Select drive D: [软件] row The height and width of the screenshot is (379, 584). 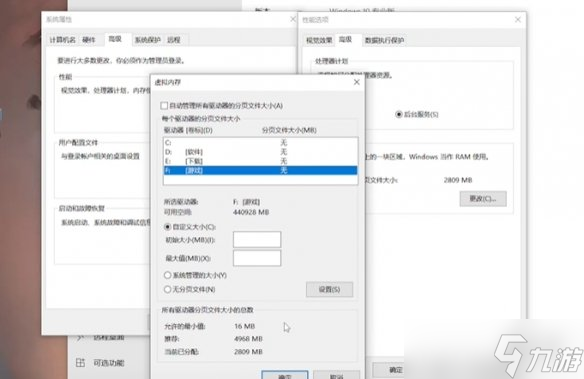[x=260, y=152]
